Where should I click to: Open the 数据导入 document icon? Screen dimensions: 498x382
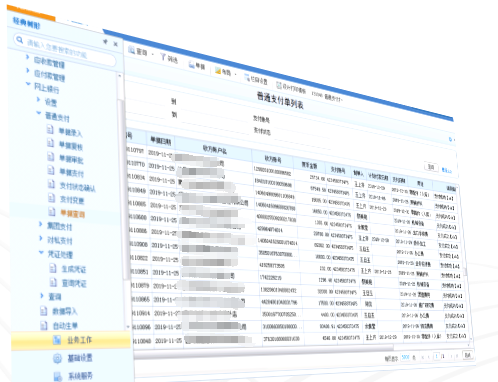(43, 311)
